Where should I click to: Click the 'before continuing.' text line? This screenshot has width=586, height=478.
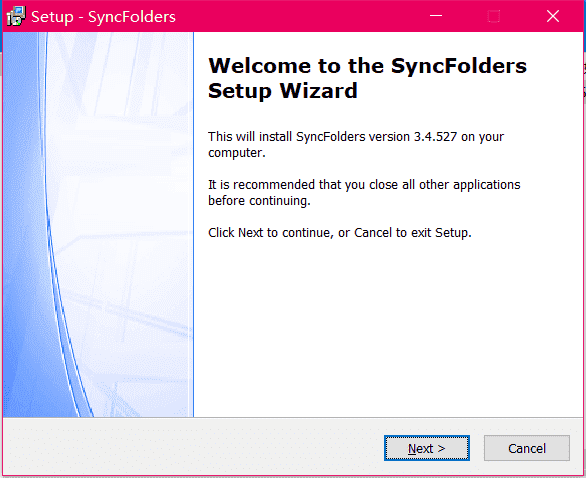click(x=259, y=201)
